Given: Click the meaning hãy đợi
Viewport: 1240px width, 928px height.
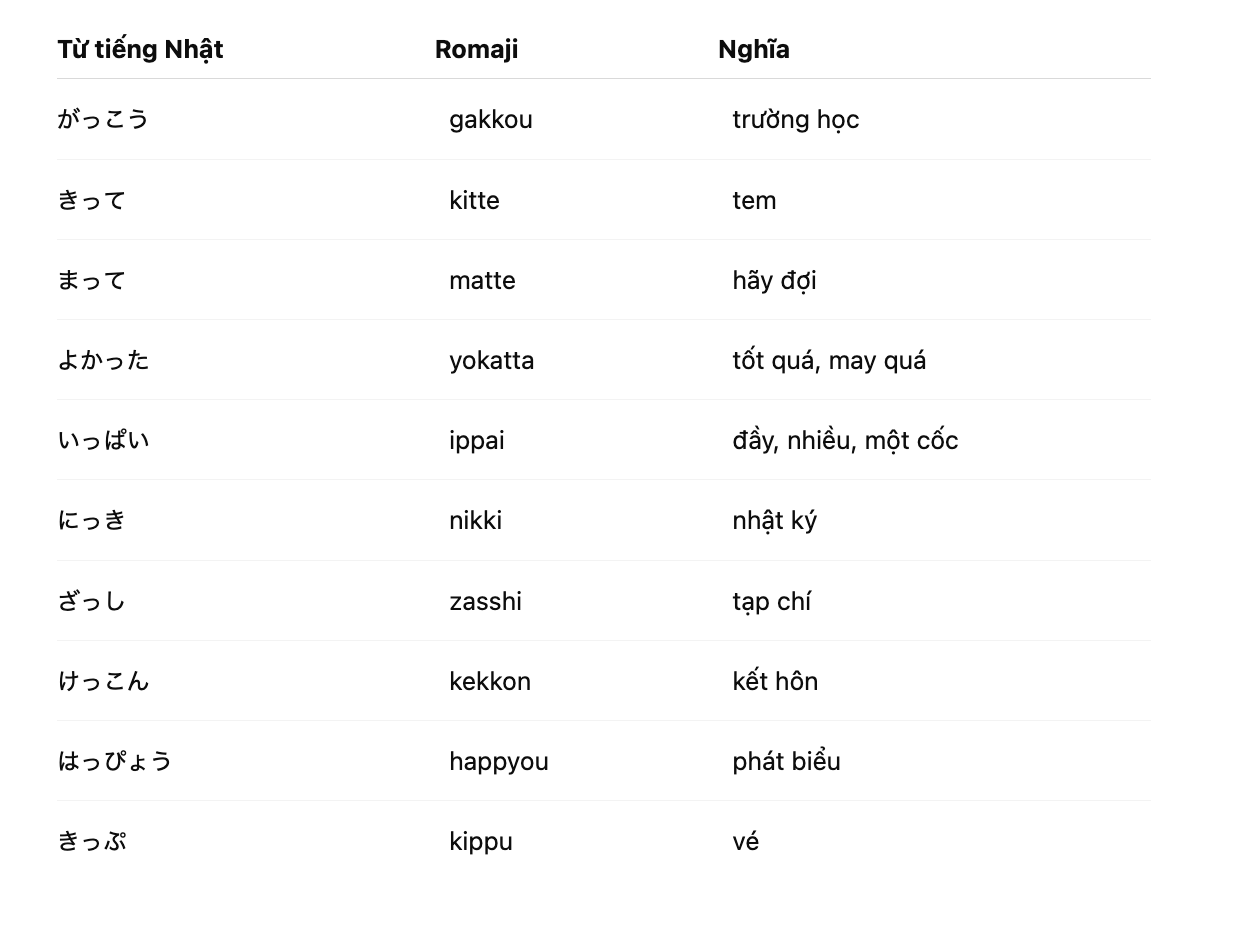Looking at the screenshot, I should pyautogui.click(x=774, y=281).
